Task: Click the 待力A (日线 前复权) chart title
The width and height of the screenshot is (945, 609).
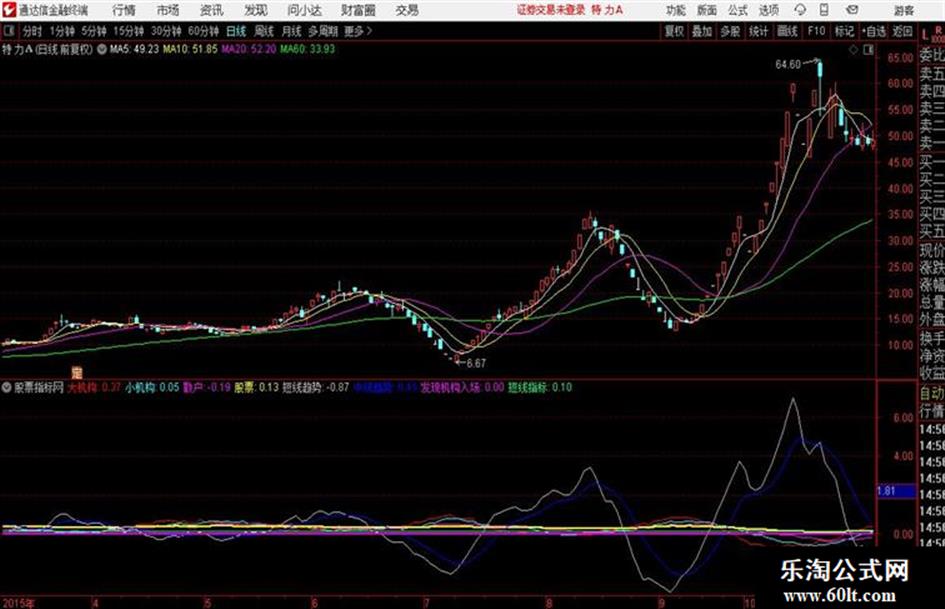Action: point(48,49)
